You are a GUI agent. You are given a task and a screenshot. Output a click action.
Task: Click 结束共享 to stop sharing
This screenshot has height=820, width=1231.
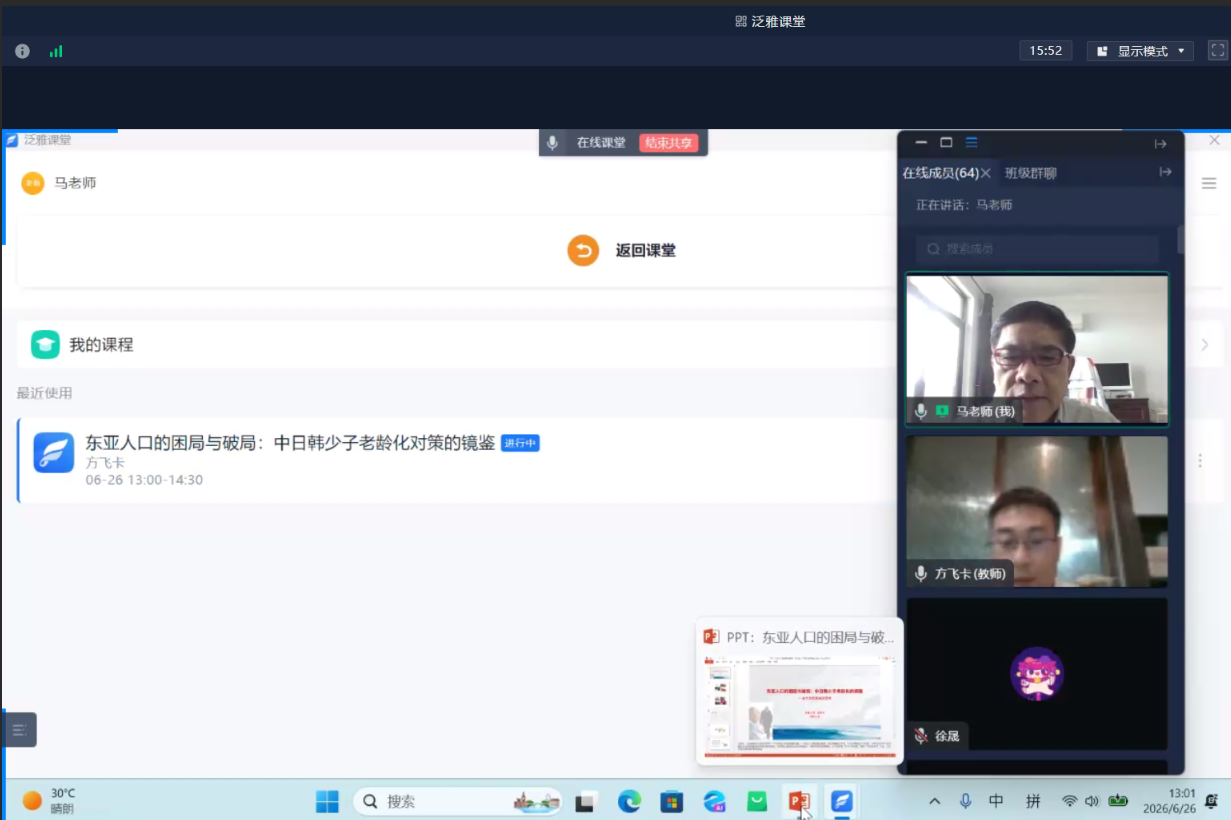click(x=669, y=143)
